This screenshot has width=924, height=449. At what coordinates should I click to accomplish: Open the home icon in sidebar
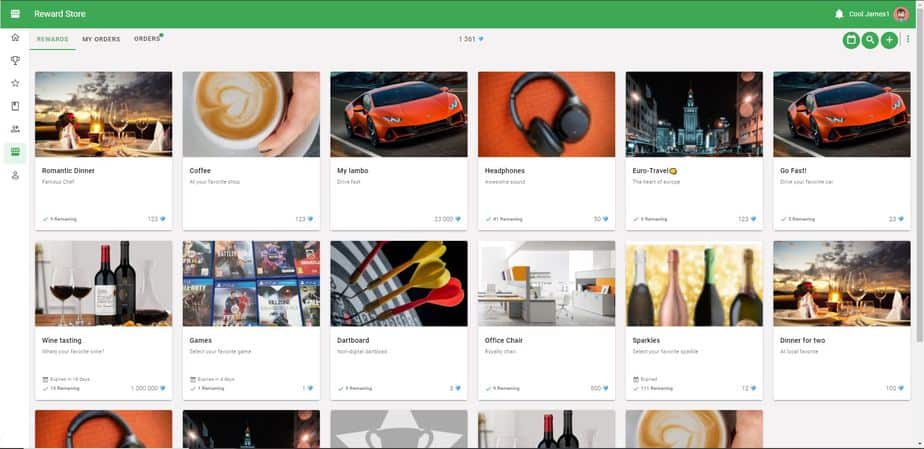coord(15,37)
